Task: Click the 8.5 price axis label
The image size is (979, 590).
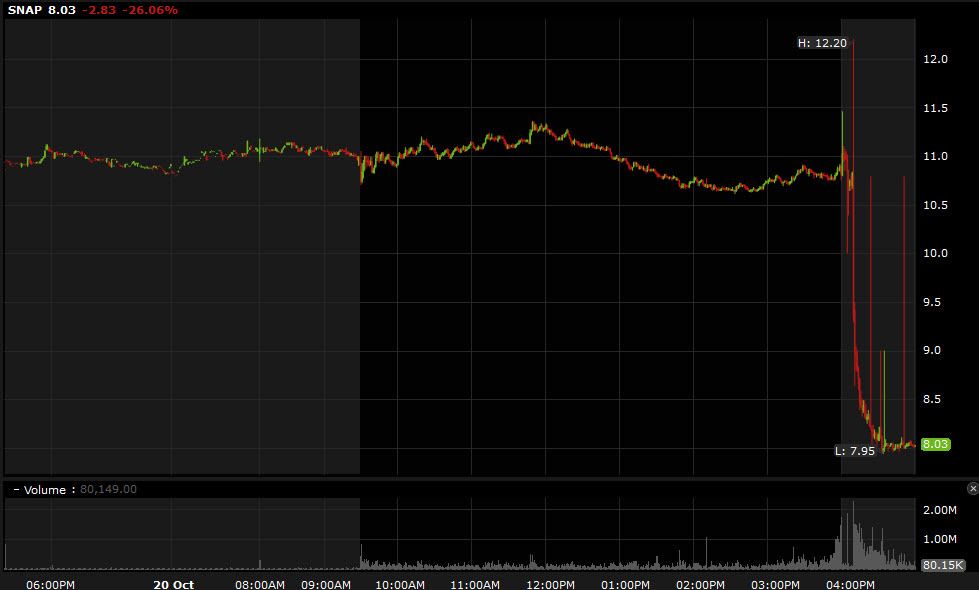Action: (932, 400)
